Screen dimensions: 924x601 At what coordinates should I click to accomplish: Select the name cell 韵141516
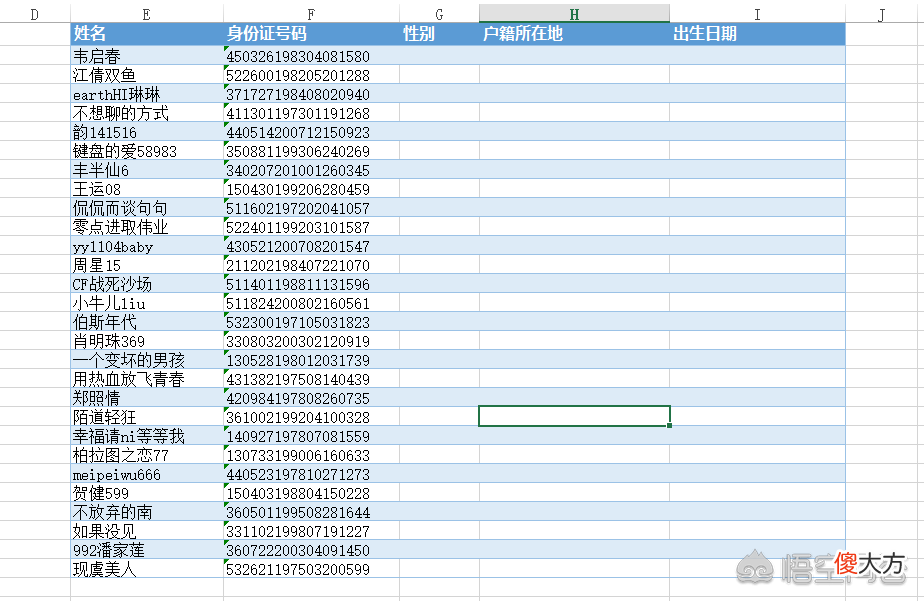coord(147,132)
